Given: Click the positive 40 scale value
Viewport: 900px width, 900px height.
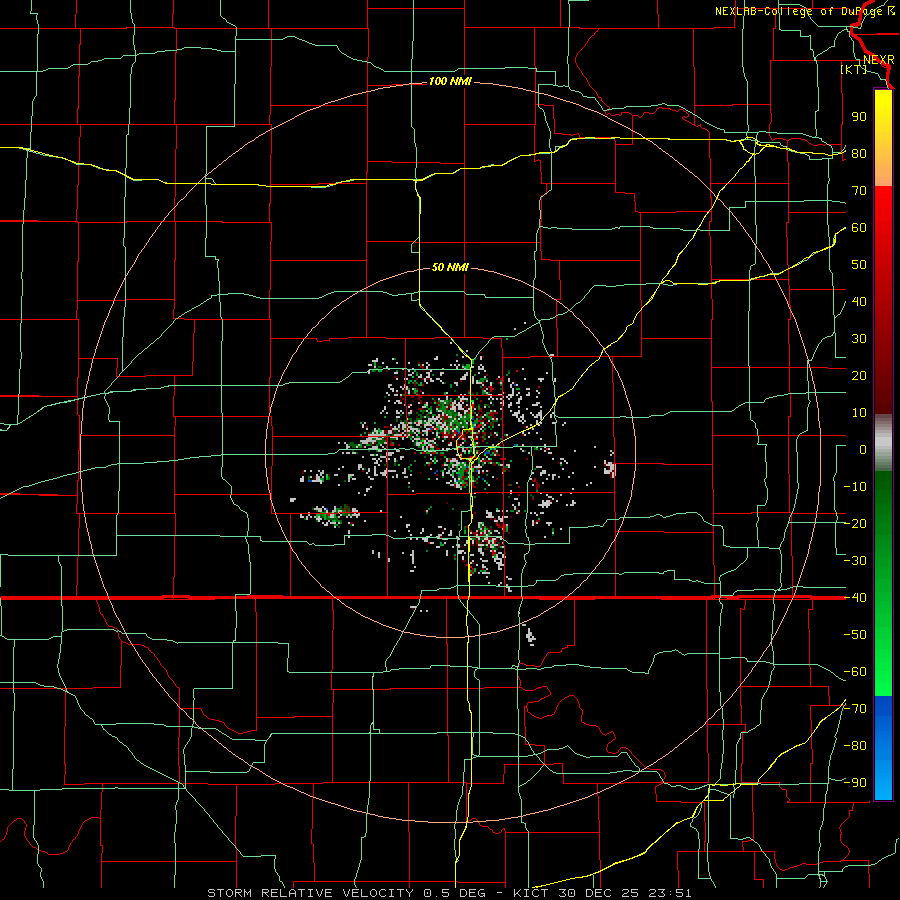Looking at the screenshot, I should (859, 302).
